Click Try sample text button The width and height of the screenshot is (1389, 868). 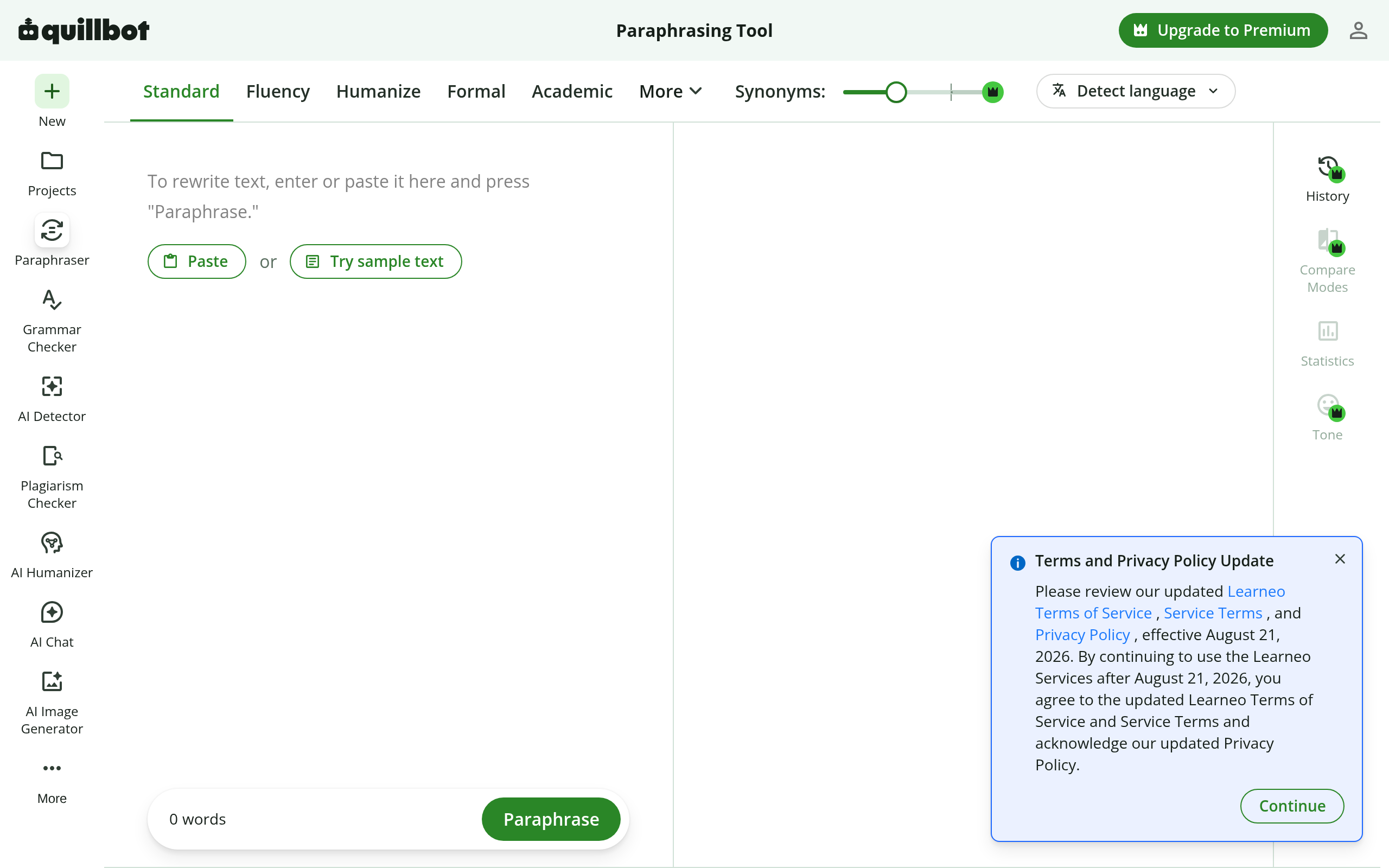click(375, 261)
